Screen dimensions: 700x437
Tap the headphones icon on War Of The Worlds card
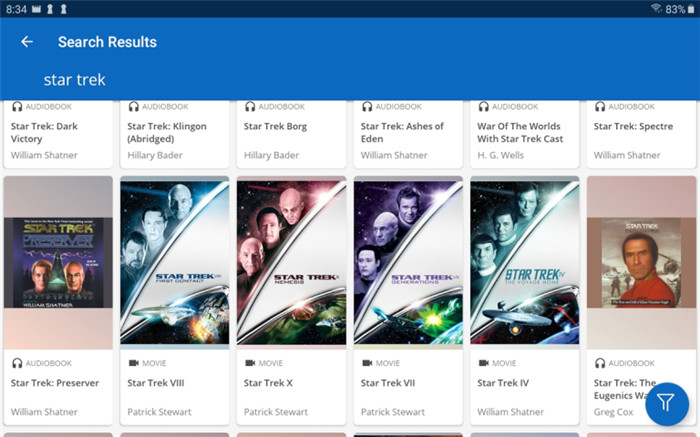[483, 107]
